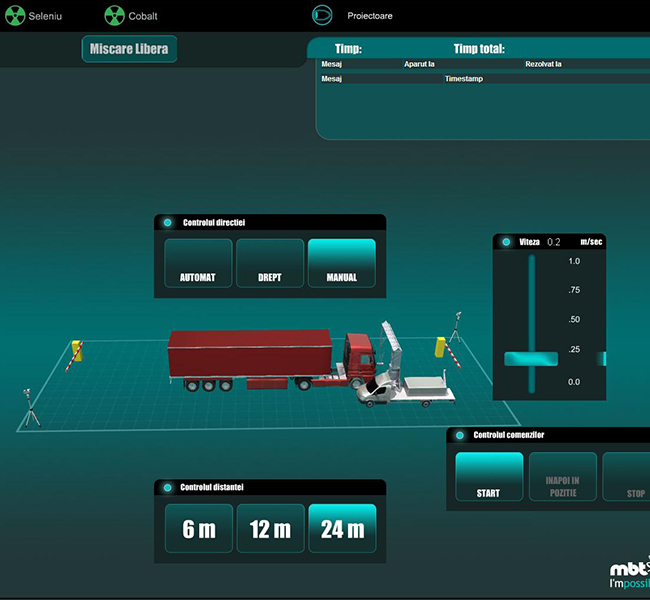Click the Controlul comenzilor panel indicator dot
The height and width of the screenshot is (600, 650).
point(459,435)
